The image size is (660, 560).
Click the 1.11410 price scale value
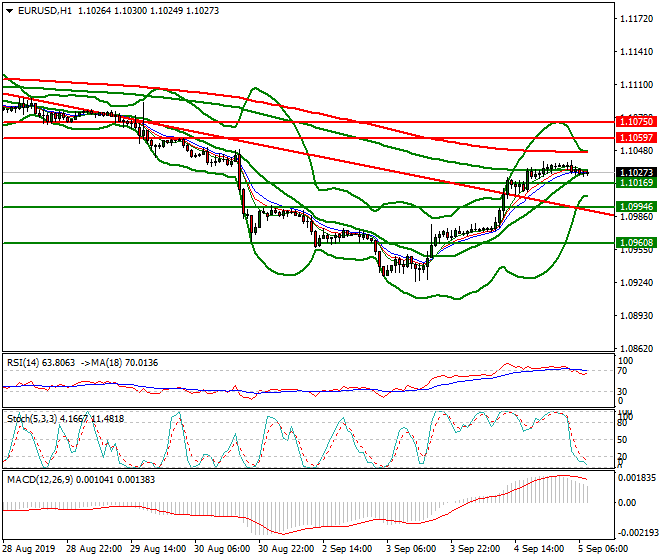(x=637, y=52)
